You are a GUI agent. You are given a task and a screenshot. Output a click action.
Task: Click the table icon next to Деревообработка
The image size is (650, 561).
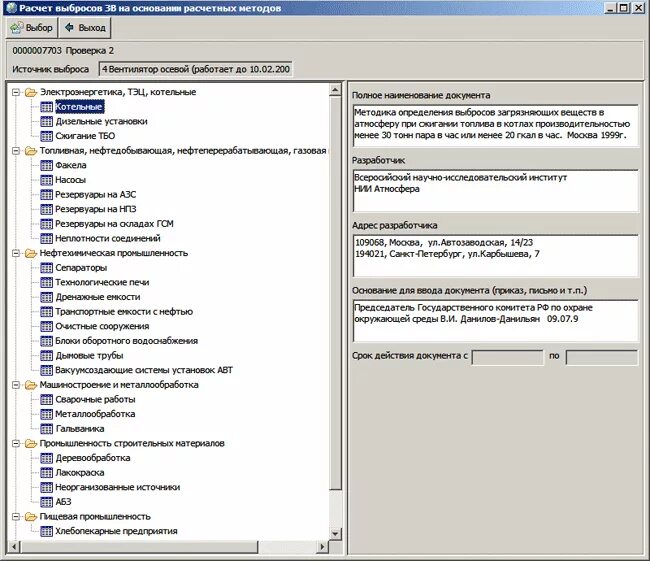(x=46, y=458)
